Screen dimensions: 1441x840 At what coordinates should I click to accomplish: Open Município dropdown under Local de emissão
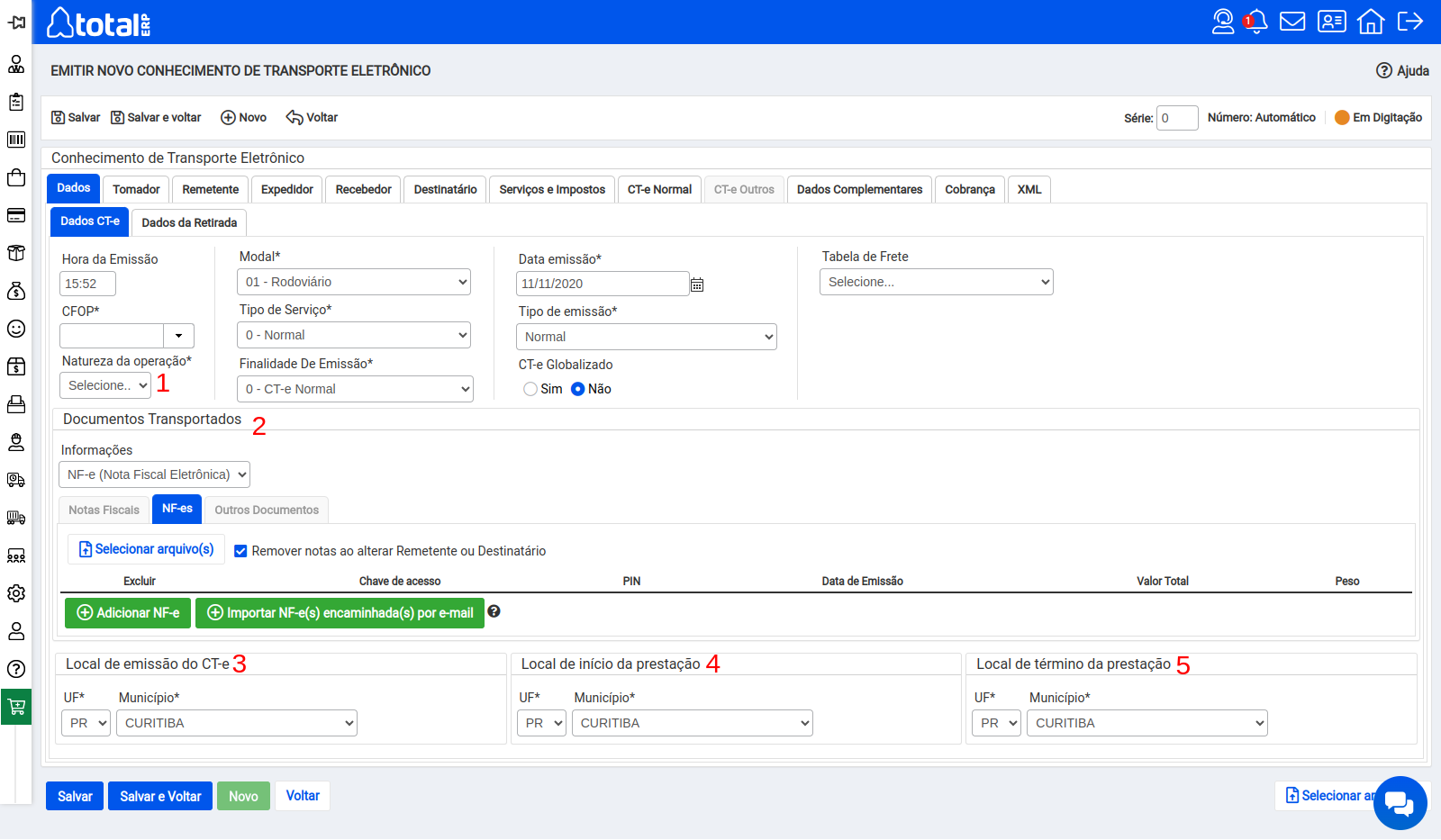(x=237, y=723)
